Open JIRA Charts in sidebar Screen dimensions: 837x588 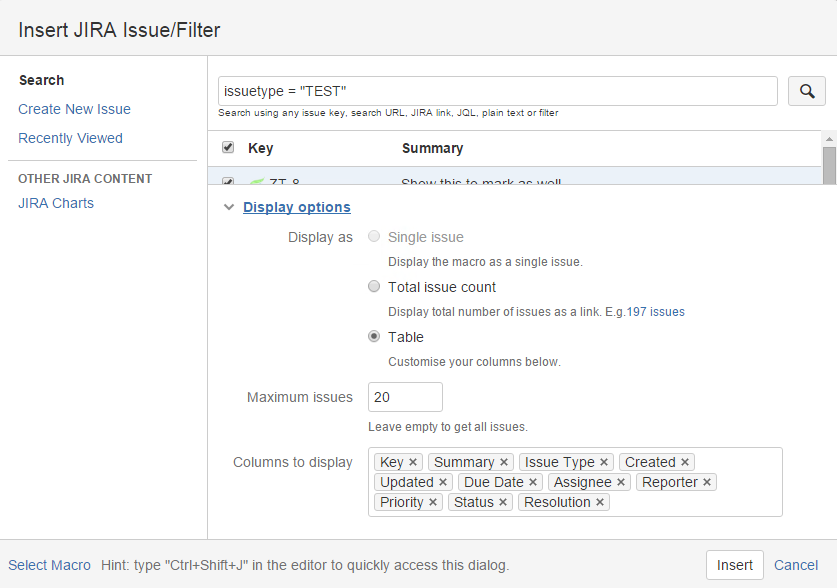tap(56, 203)
